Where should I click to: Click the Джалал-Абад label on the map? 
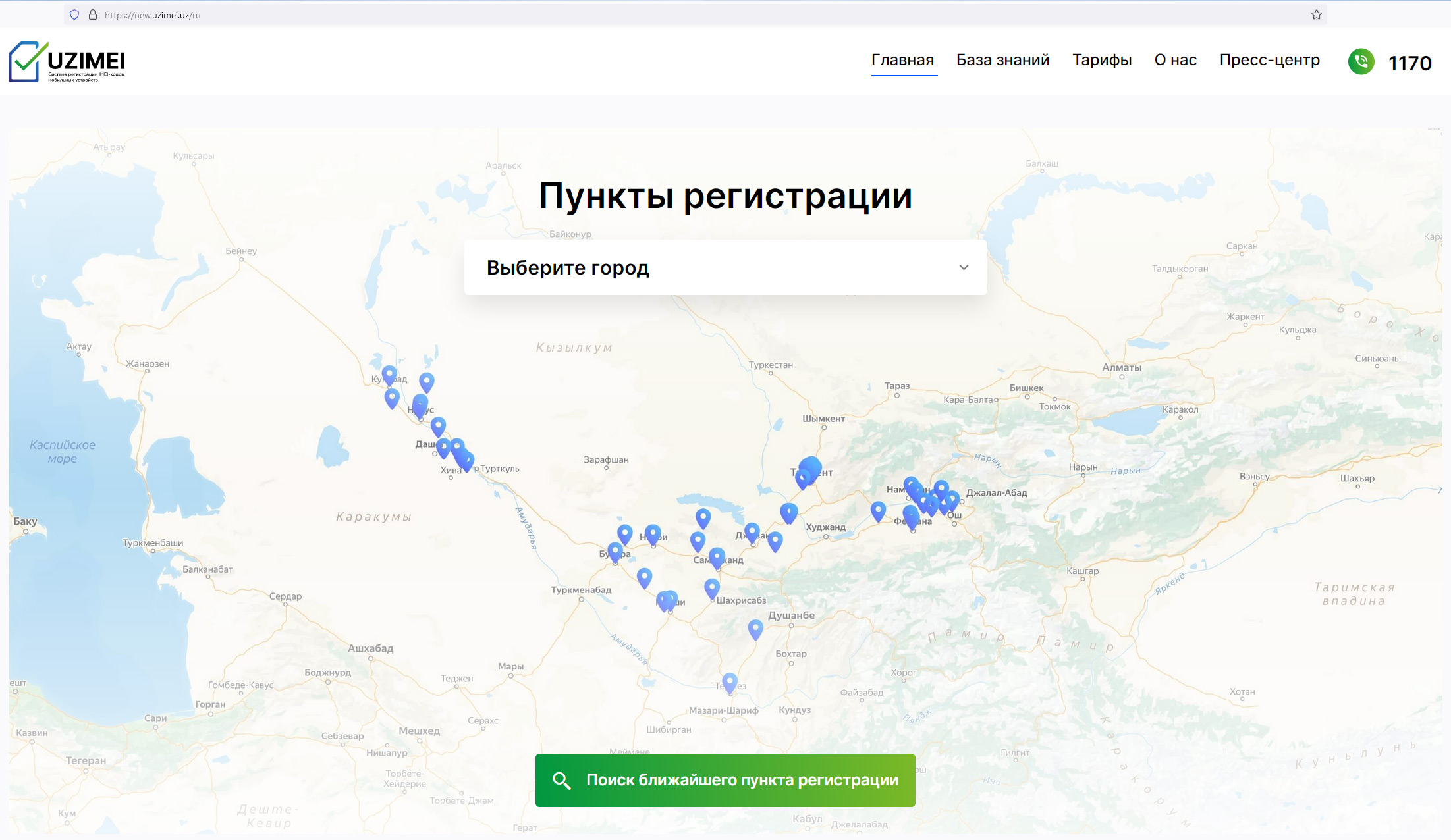[997, 493]
